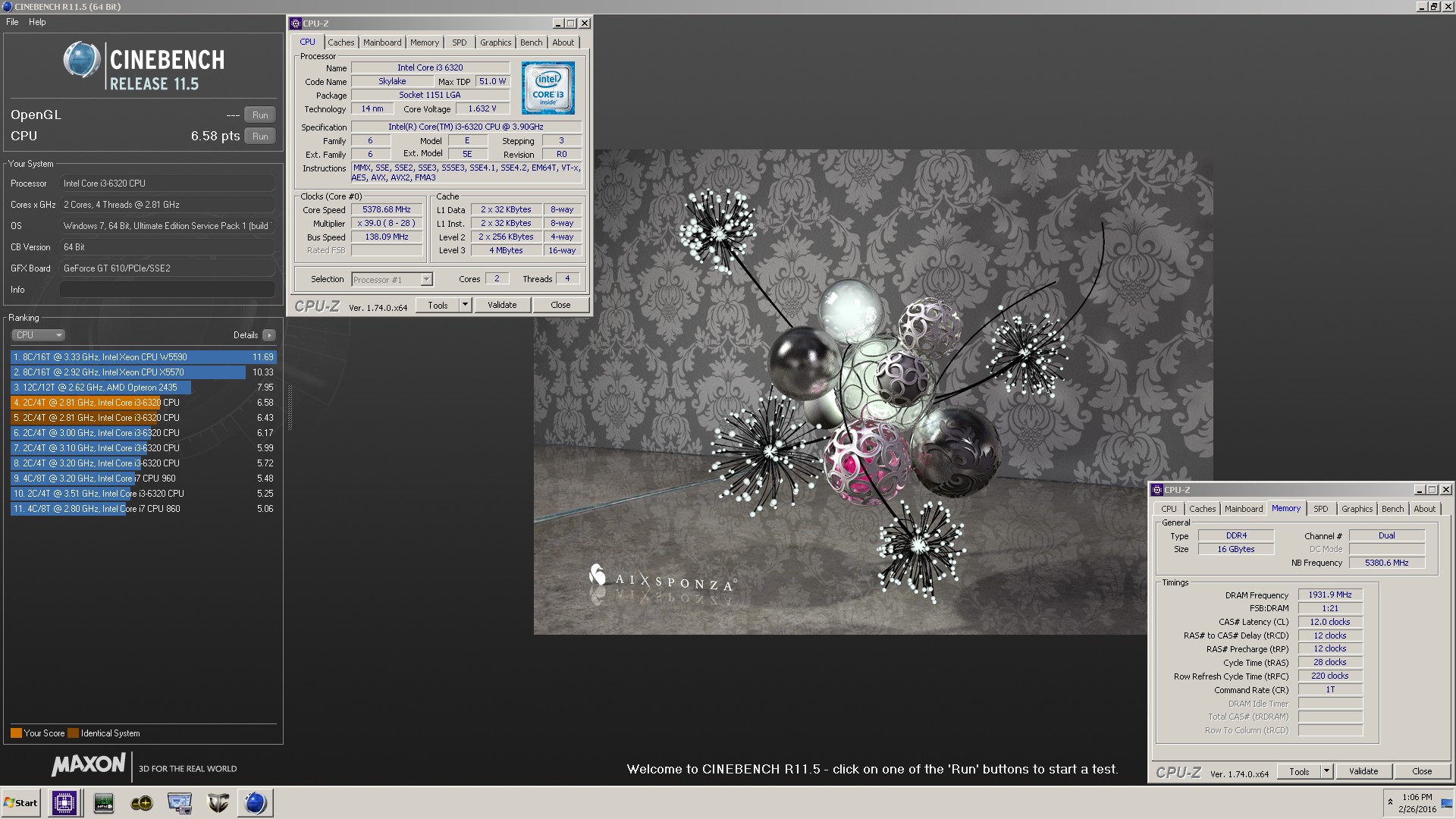Expand Tools dropdown arrow in lower CPU-Z

1326,771
